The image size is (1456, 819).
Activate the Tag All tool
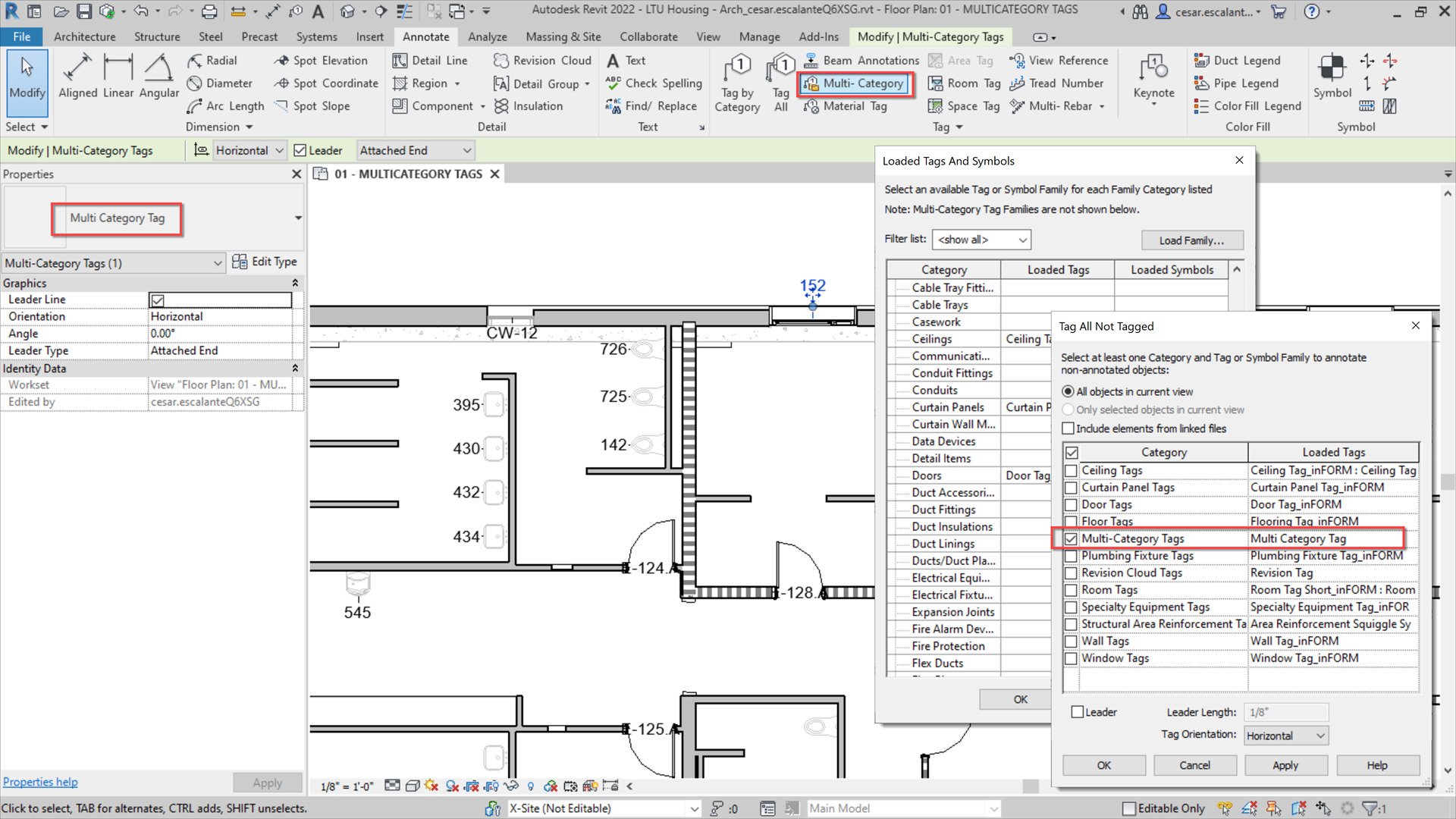[x=780, y=82]
